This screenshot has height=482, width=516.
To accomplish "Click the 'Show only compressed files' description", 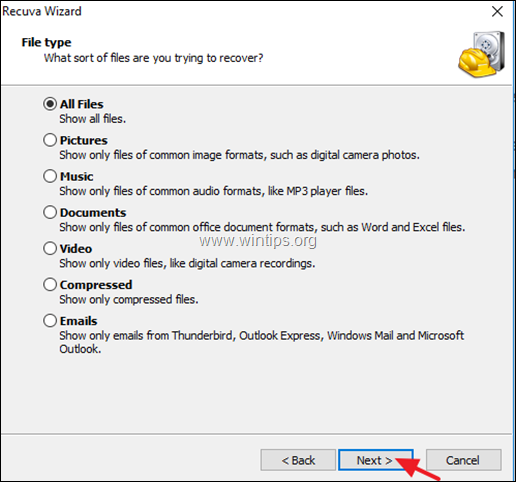I will click(129, 299).
